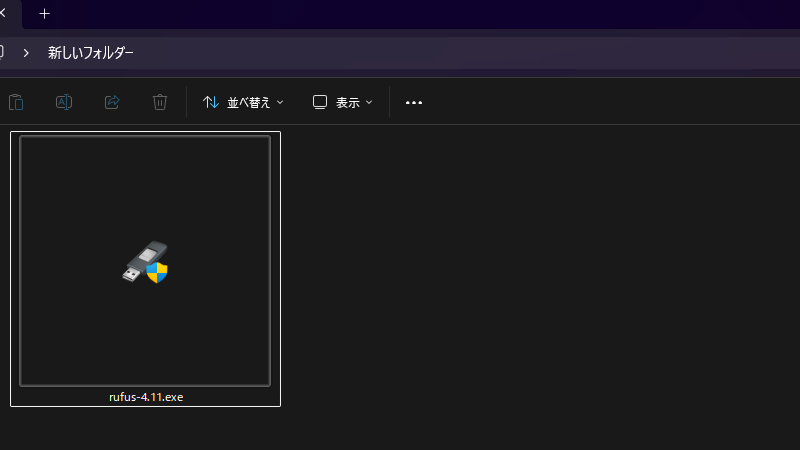Add a new tab with plus icon
Viewport: 800px width, 450px height.
pyautogui.click(x=44, y=14)
